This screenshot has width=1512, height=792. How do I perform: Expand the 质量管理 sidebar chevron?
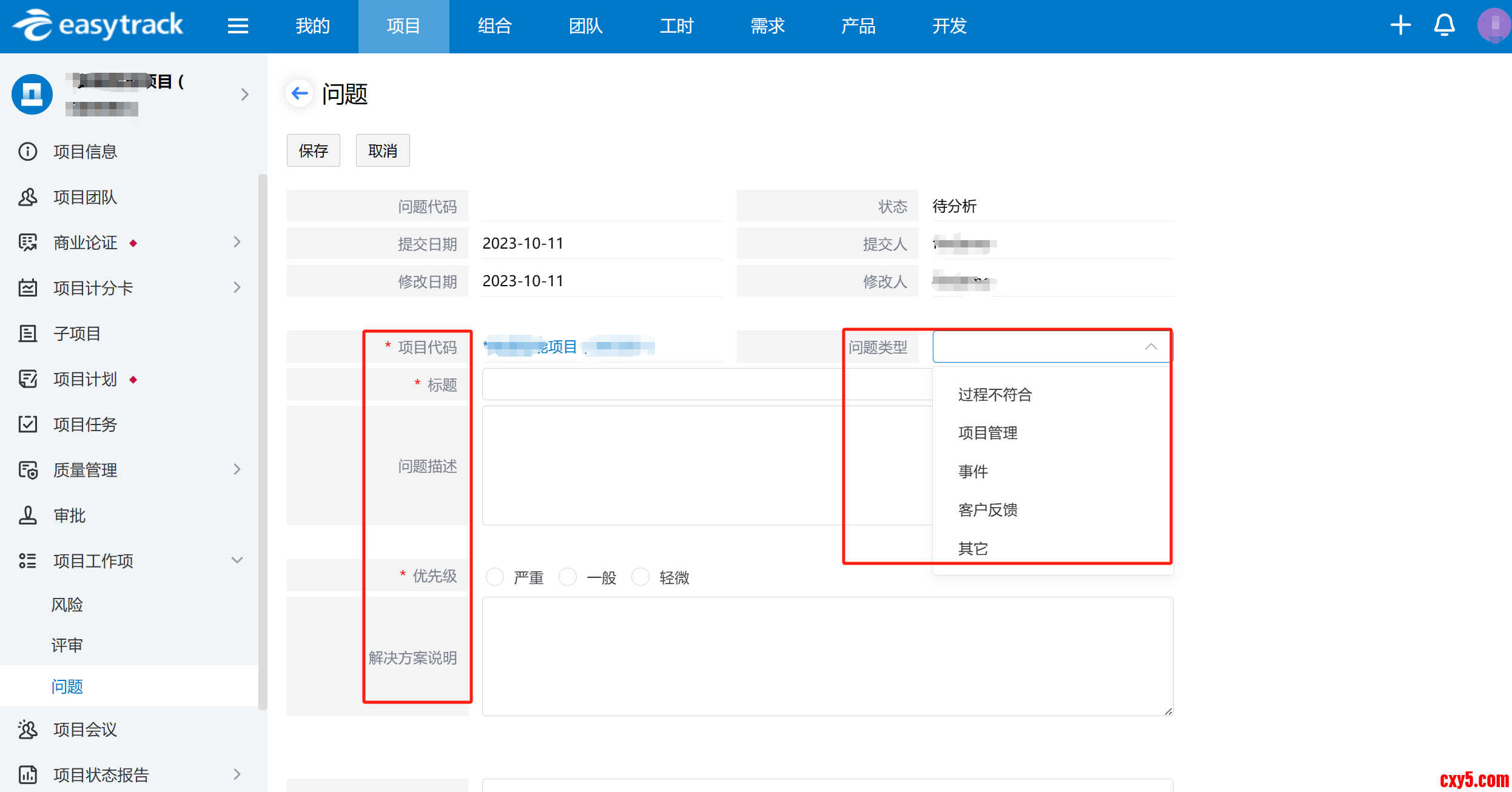click(237, 469)
